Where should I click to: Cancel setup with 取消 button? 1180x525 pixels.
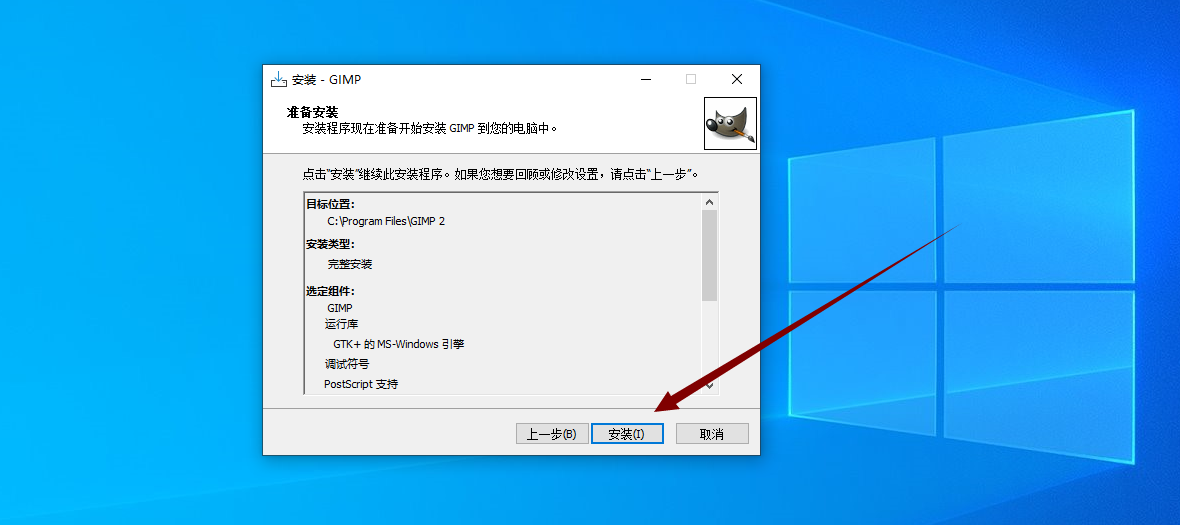point(712,434)
